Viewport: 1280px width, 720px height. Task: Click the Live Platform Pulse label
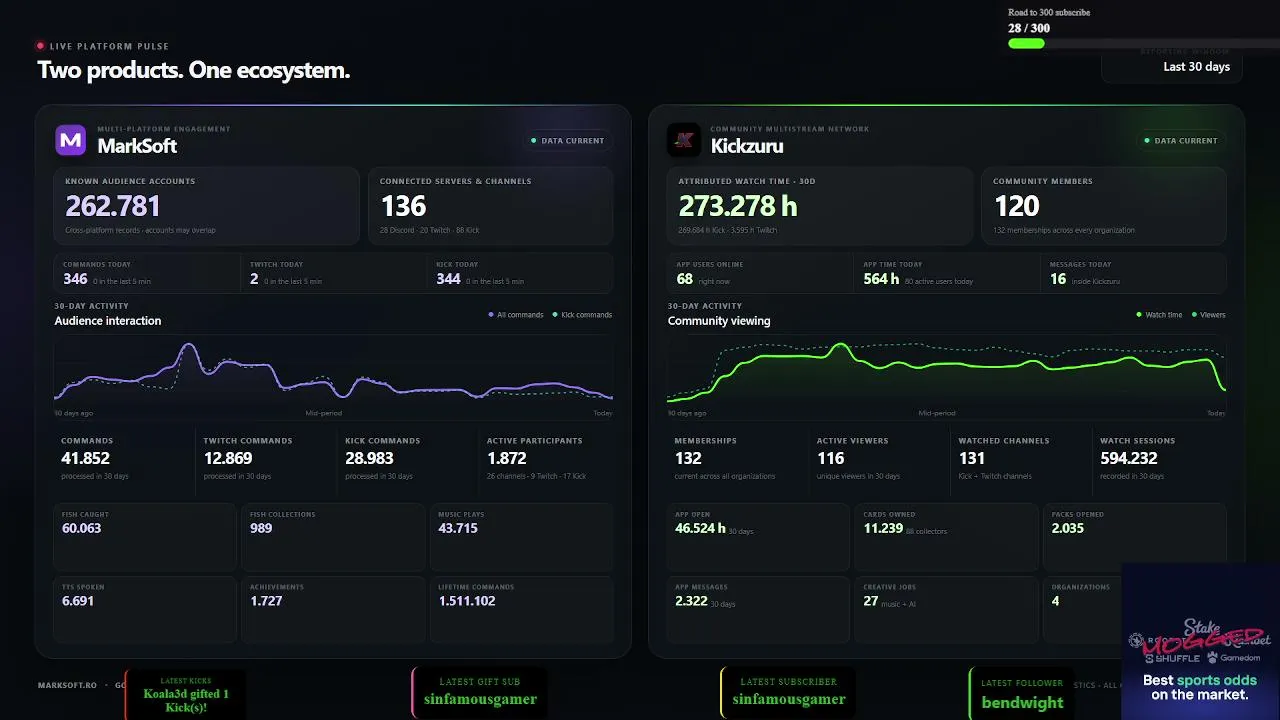109,46
